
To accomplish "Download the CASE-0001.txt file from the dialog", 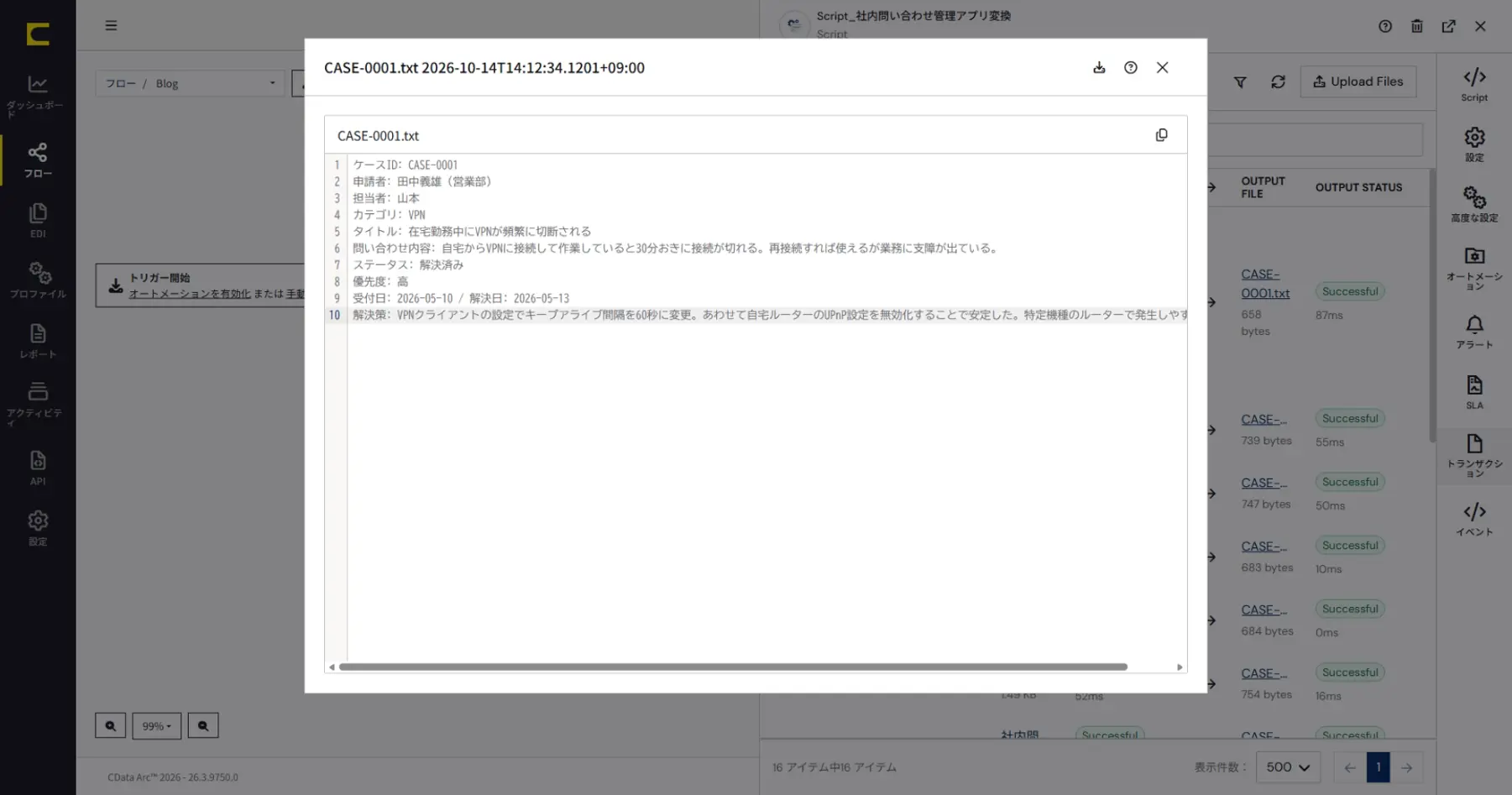I will click(1099, 68).
